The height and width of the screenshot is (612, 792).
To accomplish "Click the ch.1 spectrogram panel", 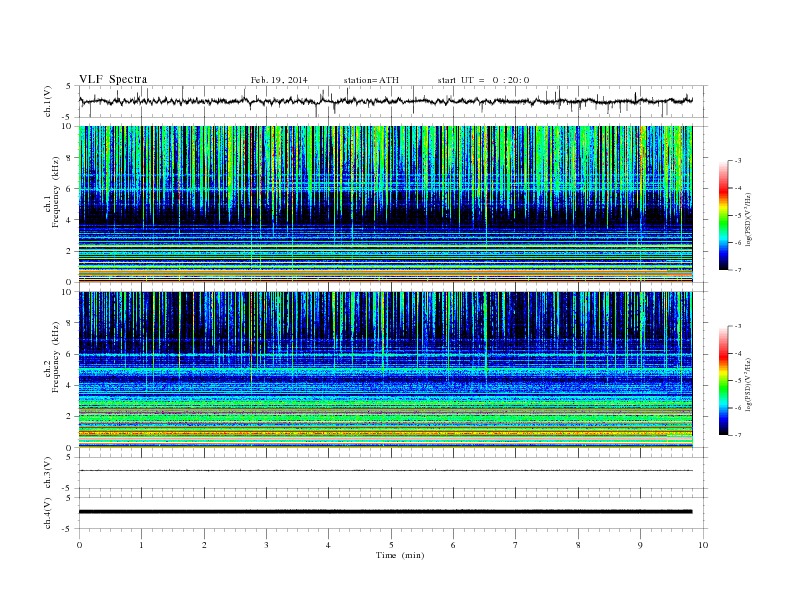I will pyautogui.click(x=385, y=204).
